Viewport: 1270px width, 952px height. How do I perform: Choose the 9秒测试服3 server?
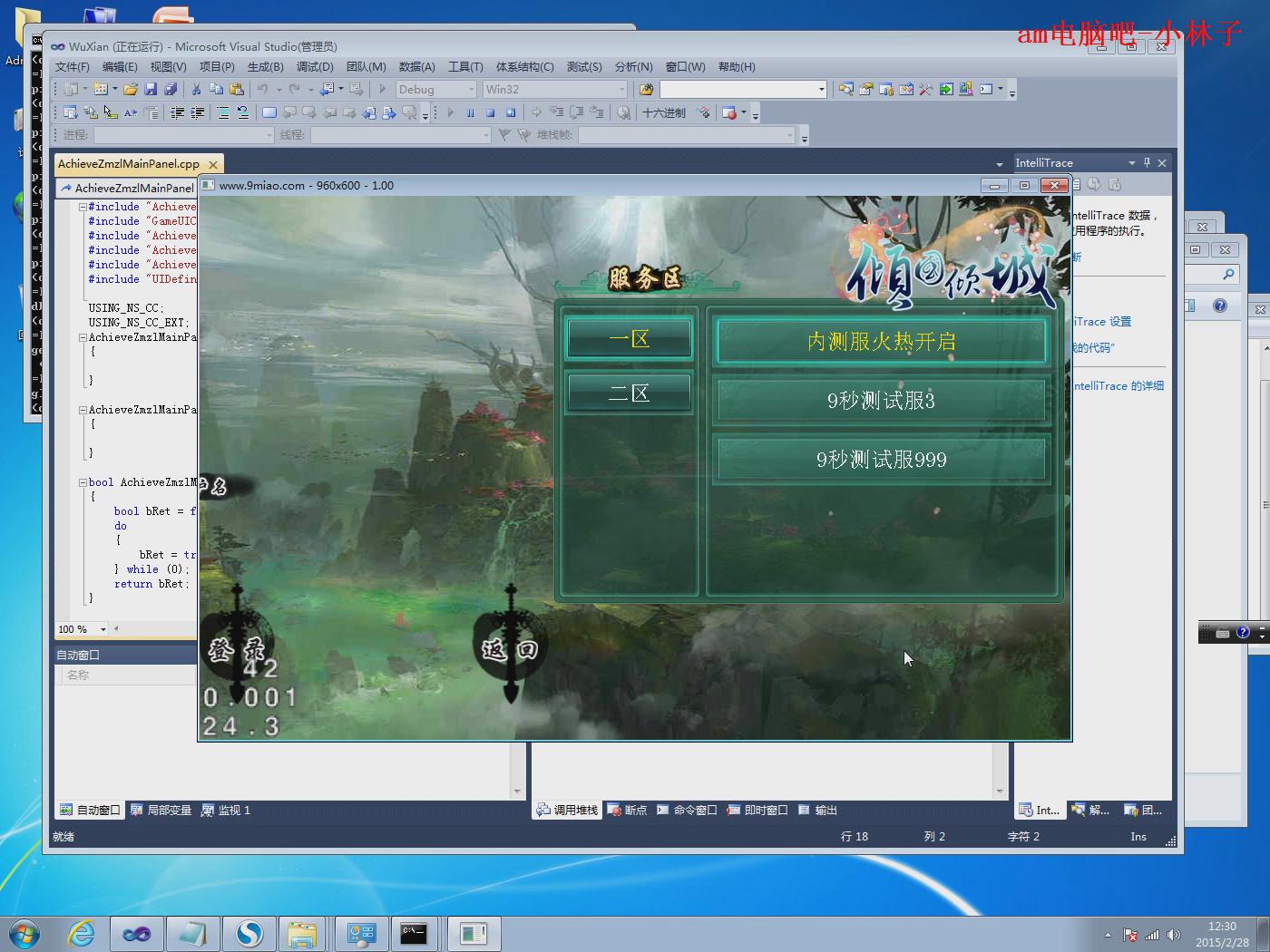click(880, 401)
